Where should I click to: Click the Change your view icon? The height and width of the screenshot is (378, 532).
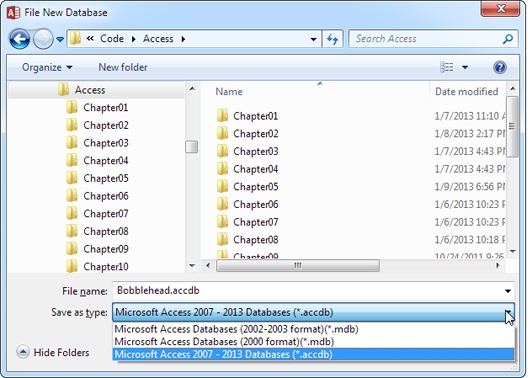(x=446, y=67)
